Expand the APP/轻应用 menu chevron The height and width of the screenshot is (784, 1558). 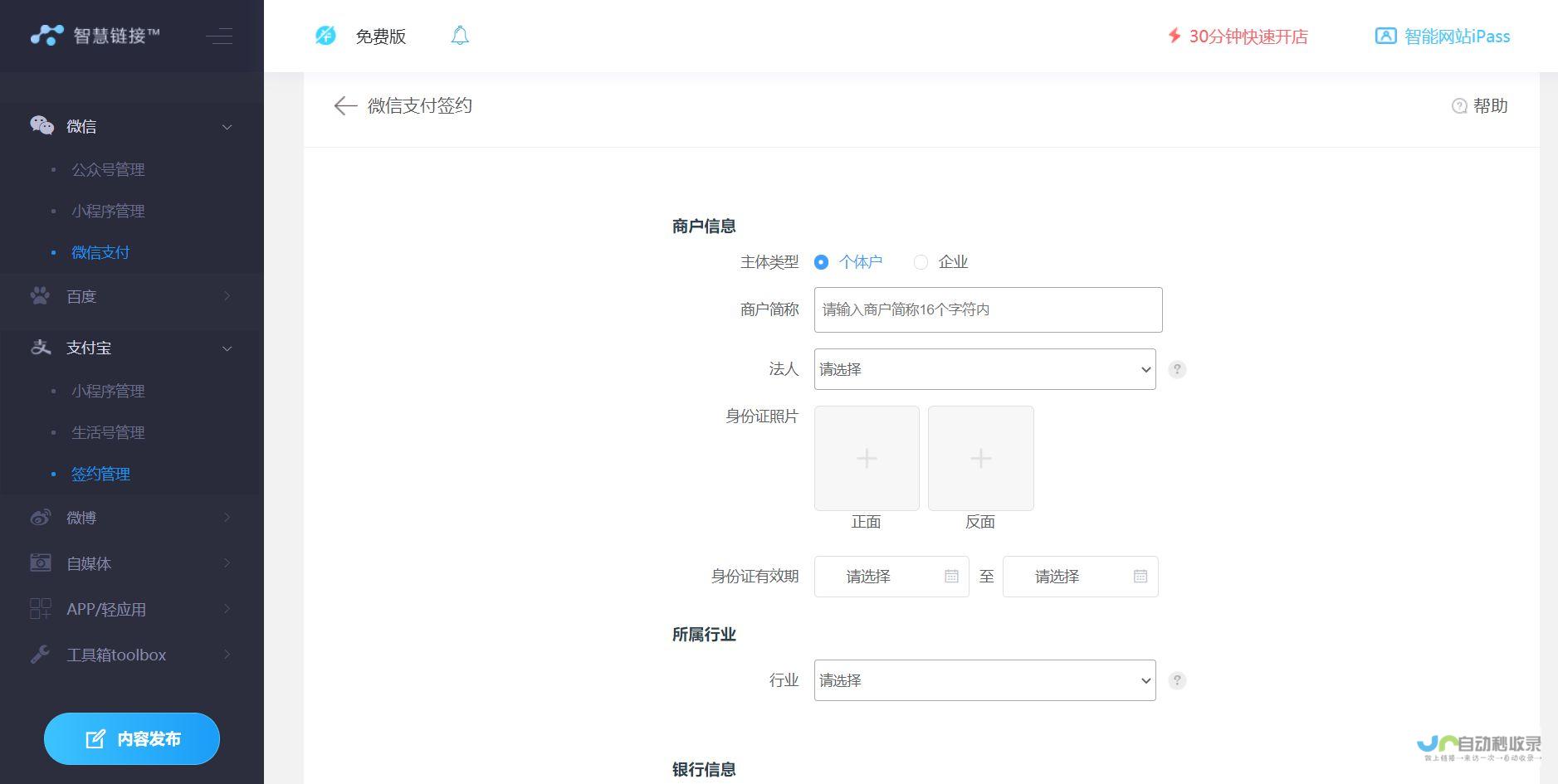click(x=227, y=609)
